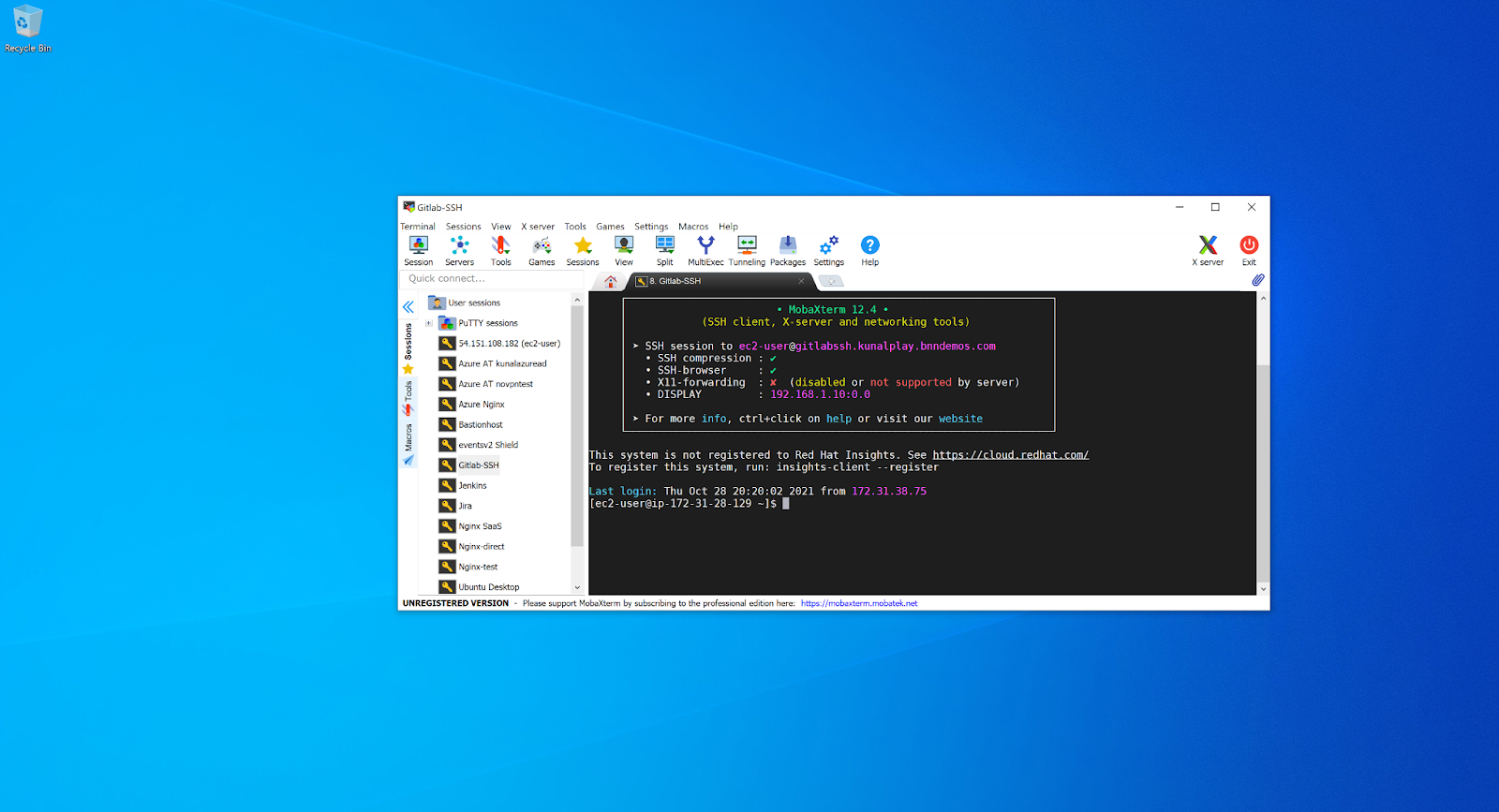Open the home tab icon
This screenshot has height=812, width=1499.
(611, 281)
